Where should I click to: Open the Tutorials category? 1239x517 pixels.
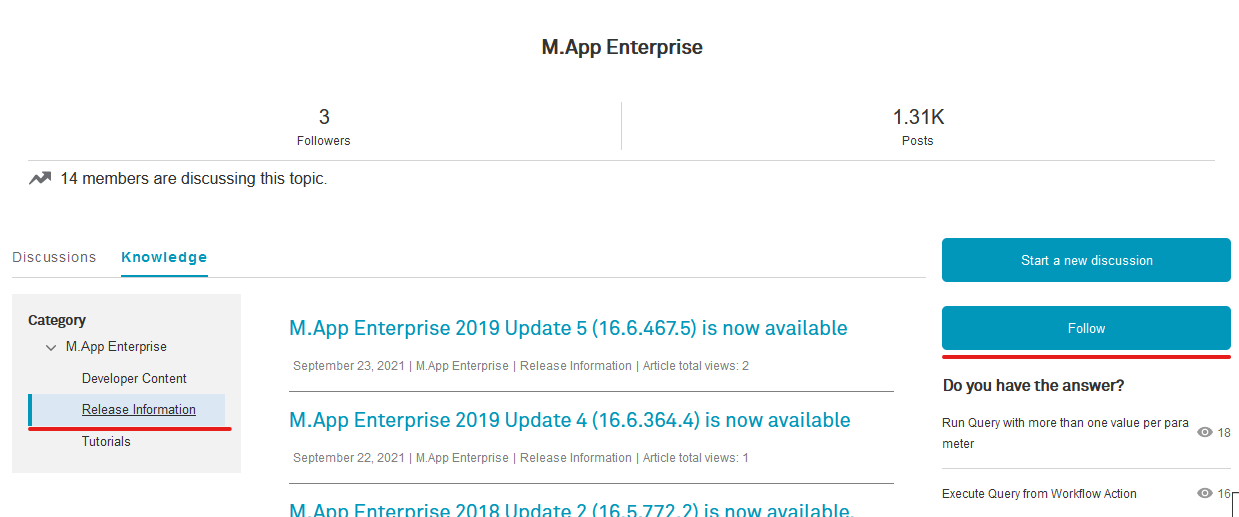click(x=106, y=441)
